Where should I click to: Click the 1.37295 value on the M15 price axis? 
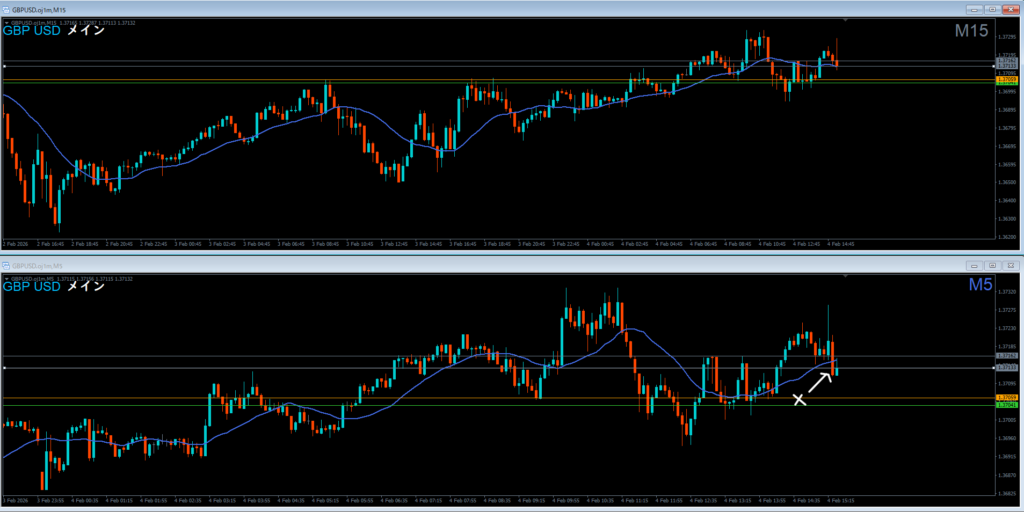click(1006, 37)
